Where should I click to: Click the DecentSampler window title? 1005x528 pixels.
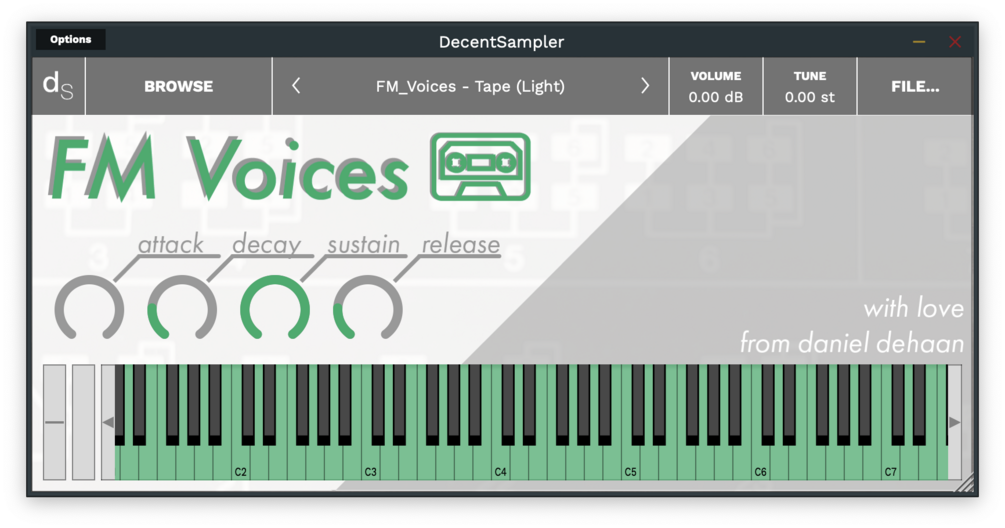(x=501, y=42)
